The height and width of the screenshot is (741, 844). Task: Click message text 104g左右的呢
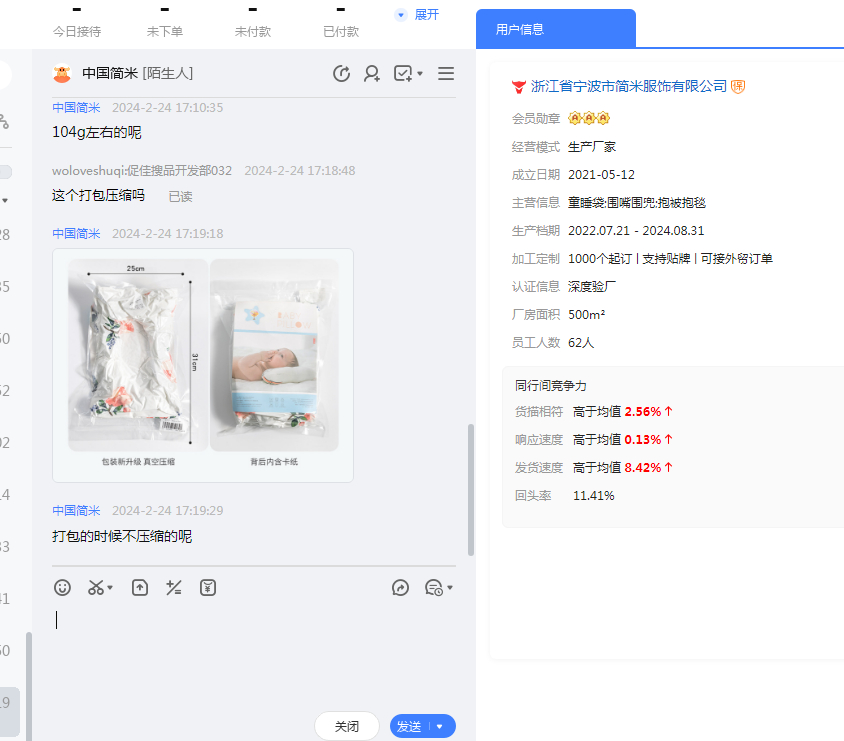(x=97, y=132)
